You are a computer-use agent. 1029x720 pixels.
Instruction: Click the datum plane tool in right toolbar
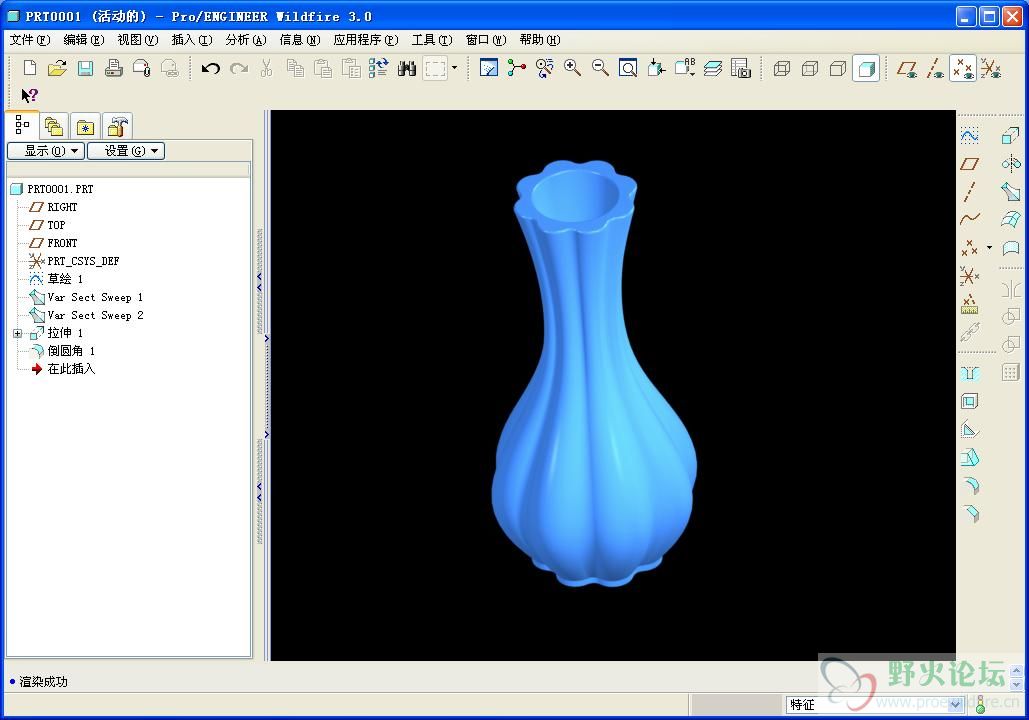[969, 164]
